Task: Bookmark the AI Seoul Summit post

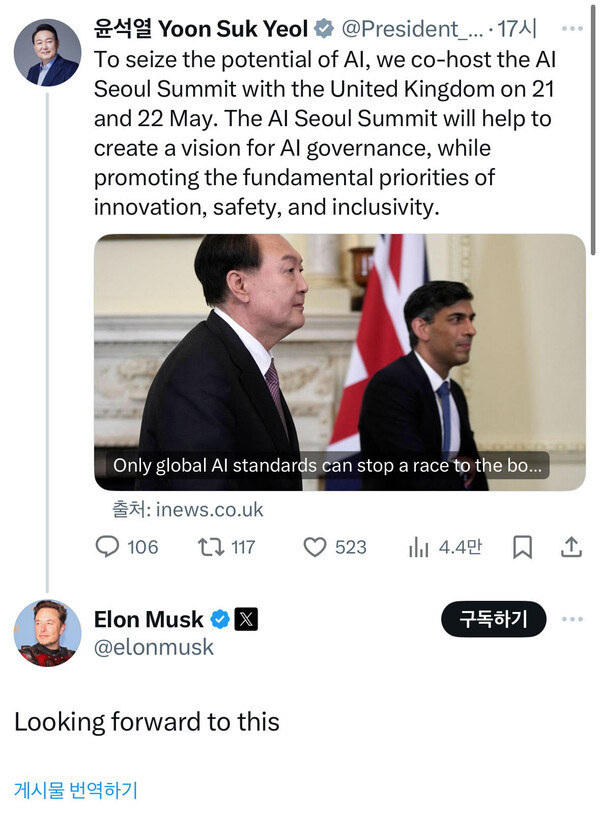Action: pyautogui.click(x=522, y=547)
